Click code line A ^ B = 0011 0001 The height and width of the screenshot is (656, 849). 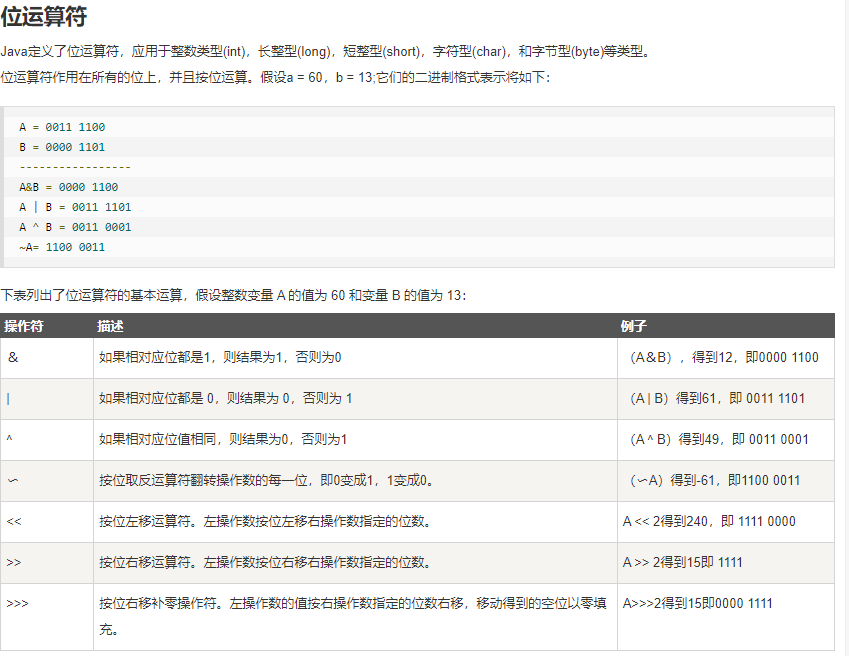click(x=75, y=227)
